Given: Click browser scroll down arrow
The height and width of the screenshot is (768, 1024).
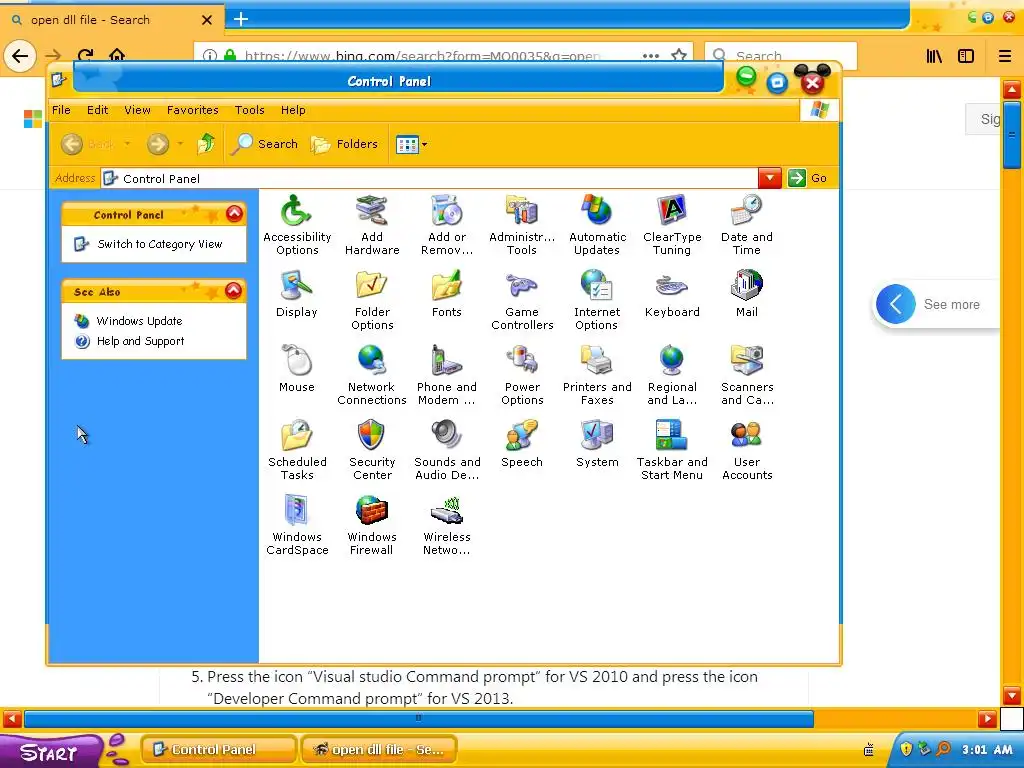Looking at the screenshot, I should tap(1012, 695).
